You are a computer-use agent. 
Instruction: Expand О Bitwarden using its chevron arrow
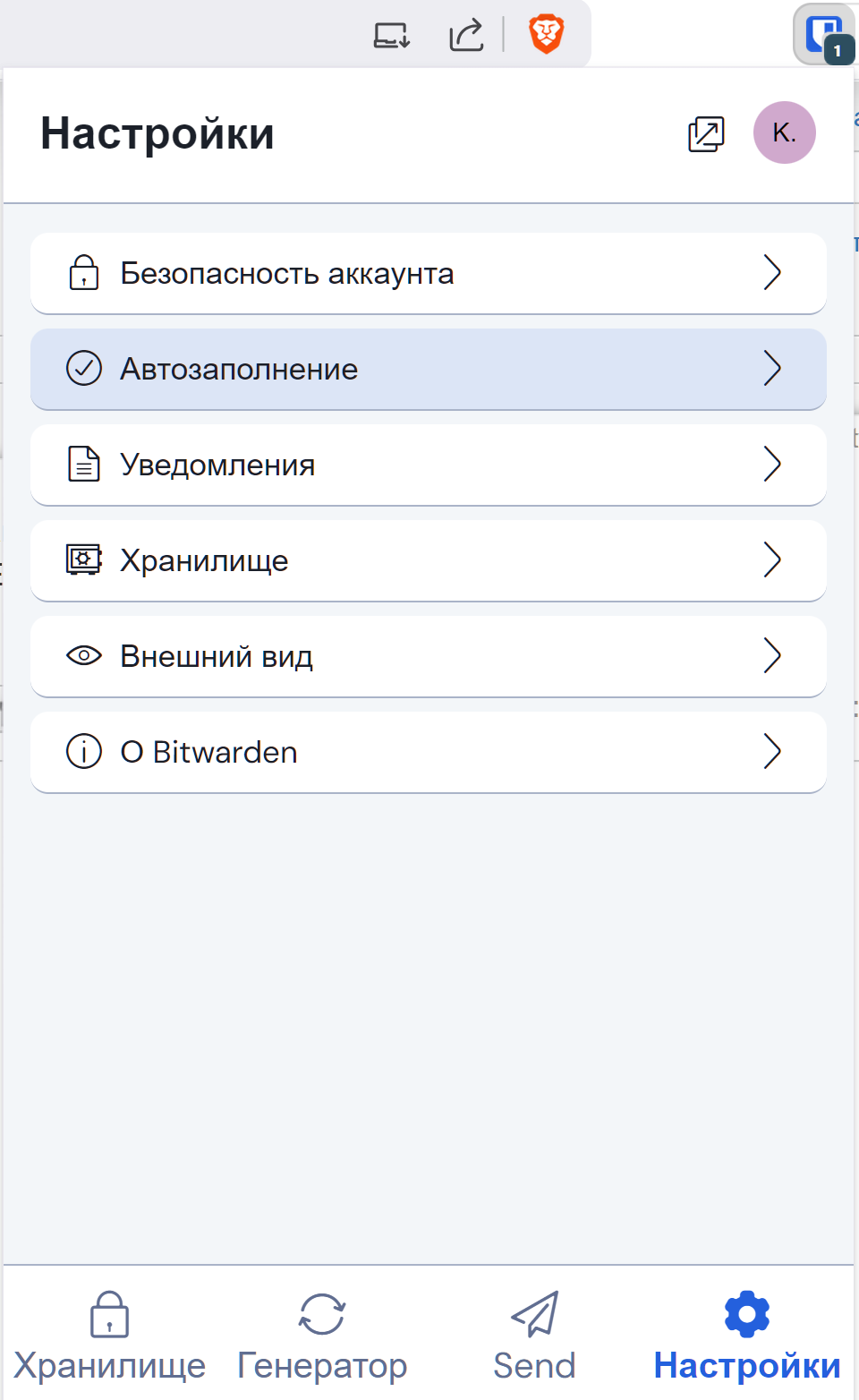click(x=772, y=752)
